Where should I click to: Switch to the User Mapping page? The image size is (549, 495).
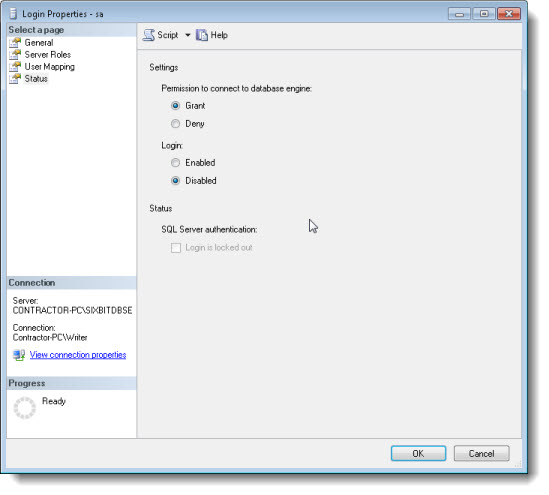49,67
